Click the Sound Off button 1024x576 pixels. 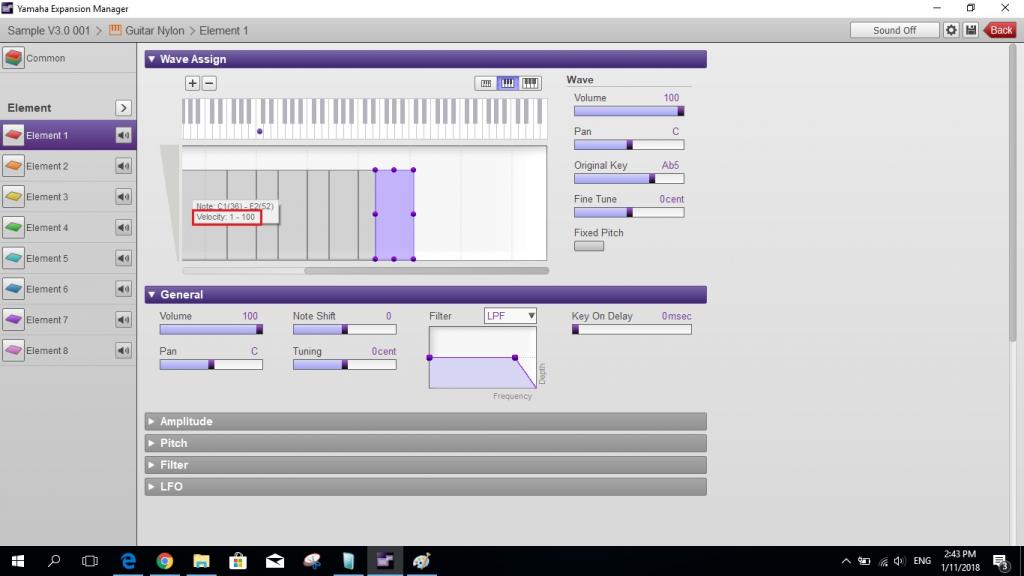tap(894, 30)
